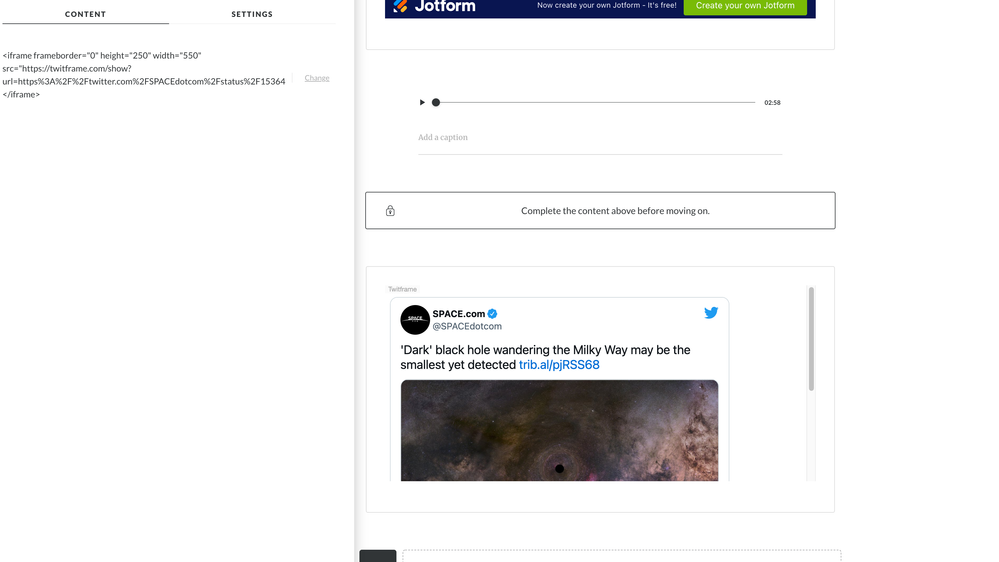Click the Jotform logo icon
The width and height of the screenshot is (999, 562).
point(400,6)
